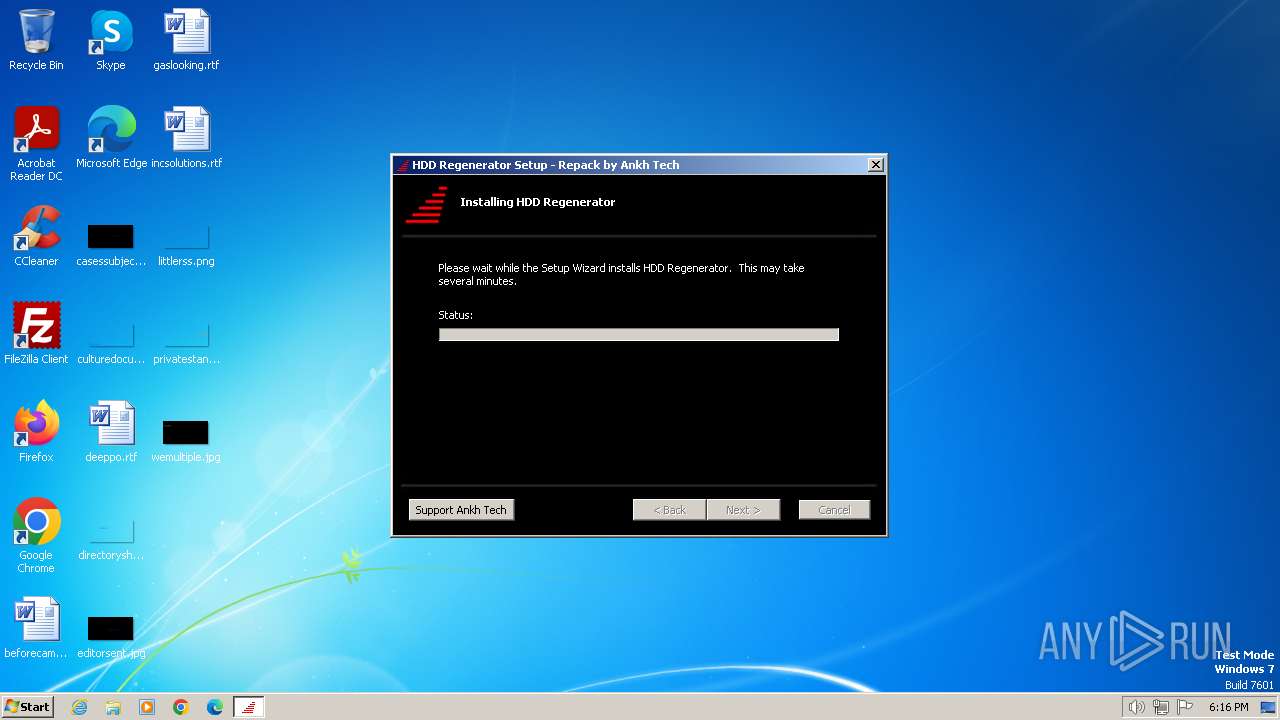Select the casessubjec... black thumbnail file

click(111, 245)
